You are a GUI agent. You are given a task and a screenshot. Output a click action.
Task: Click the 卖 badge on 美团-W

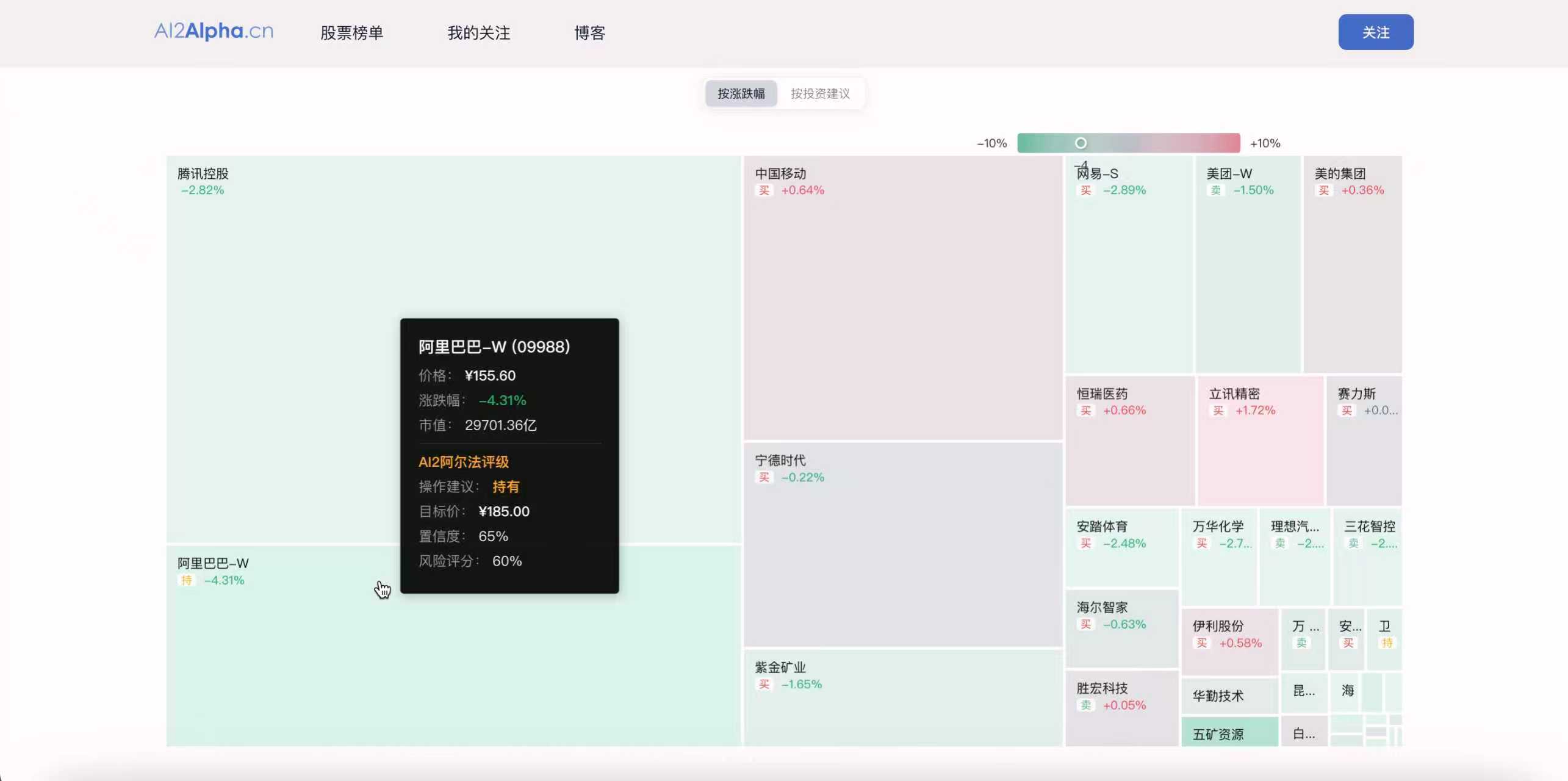click(1215, 190)
